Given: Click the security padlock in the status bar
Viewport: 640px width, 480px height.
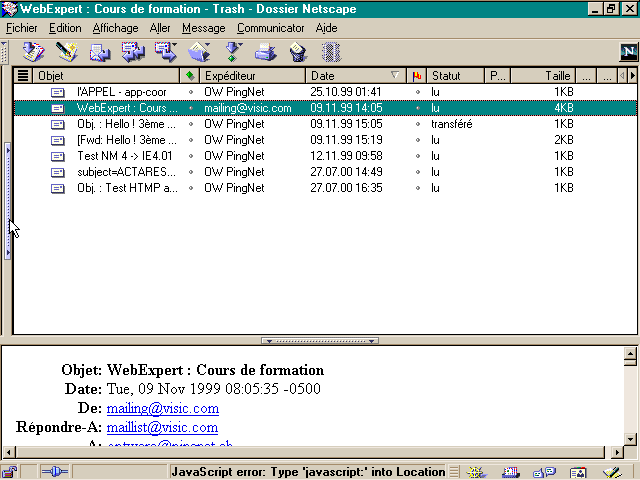Looking at the screenshot, I should coord(10,472).
